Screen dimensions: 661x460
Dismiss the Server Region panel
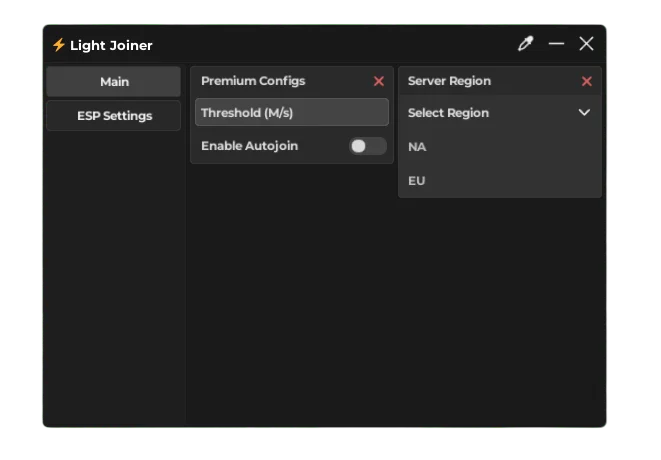[x=586, y=81]
